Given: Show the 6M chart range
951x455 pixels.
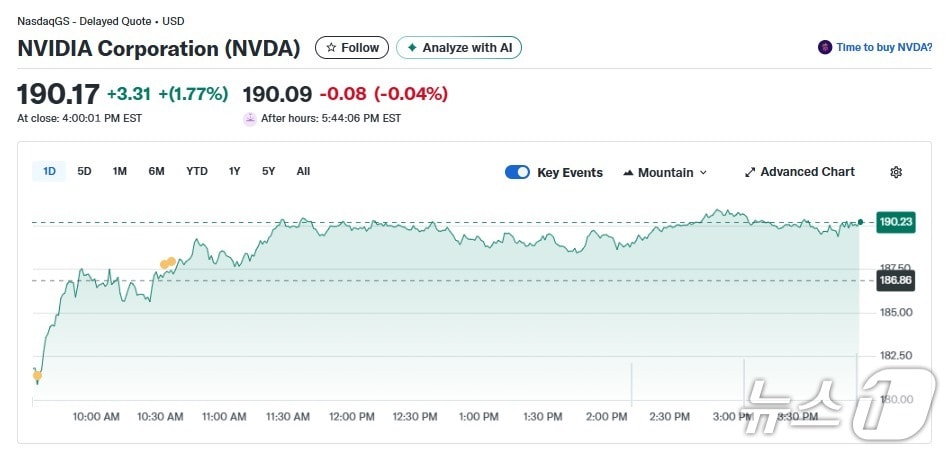Looking at the screenshot, I should (x=156, y=171).
